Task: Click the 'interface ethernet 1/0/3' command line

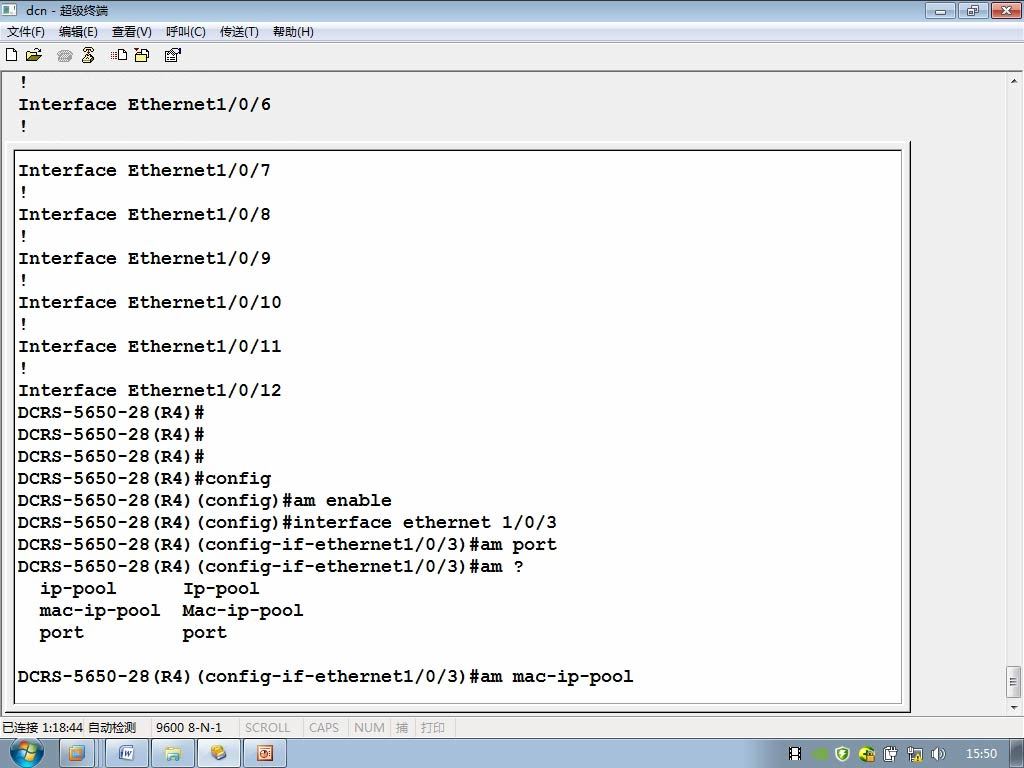Action: [287, 522]
